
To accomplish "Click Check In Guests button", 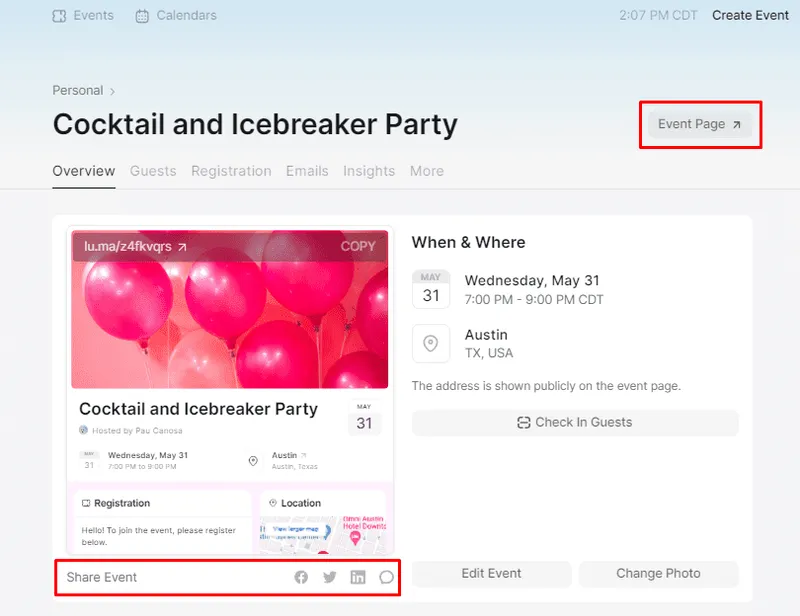I will pyautogui.click(x=575, y=423).
